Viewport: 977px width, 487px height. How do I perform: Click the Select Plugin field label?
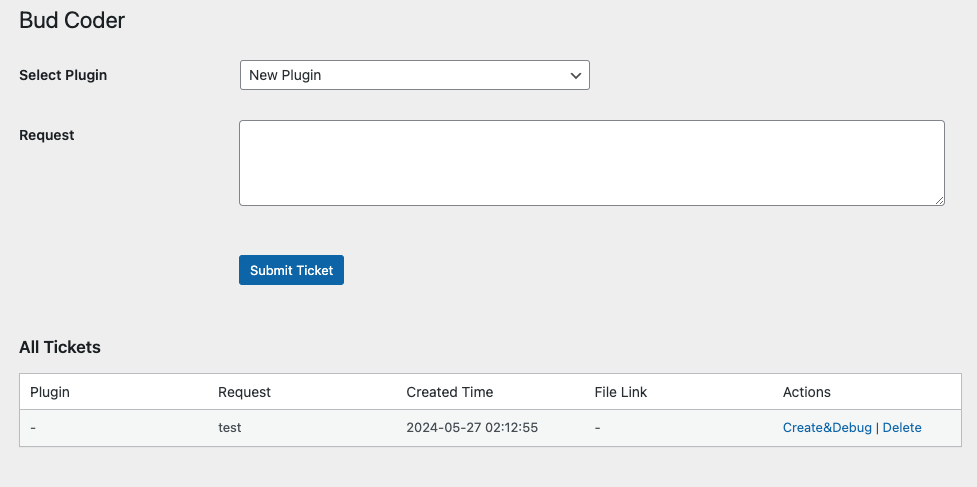(x=63, y=75)
